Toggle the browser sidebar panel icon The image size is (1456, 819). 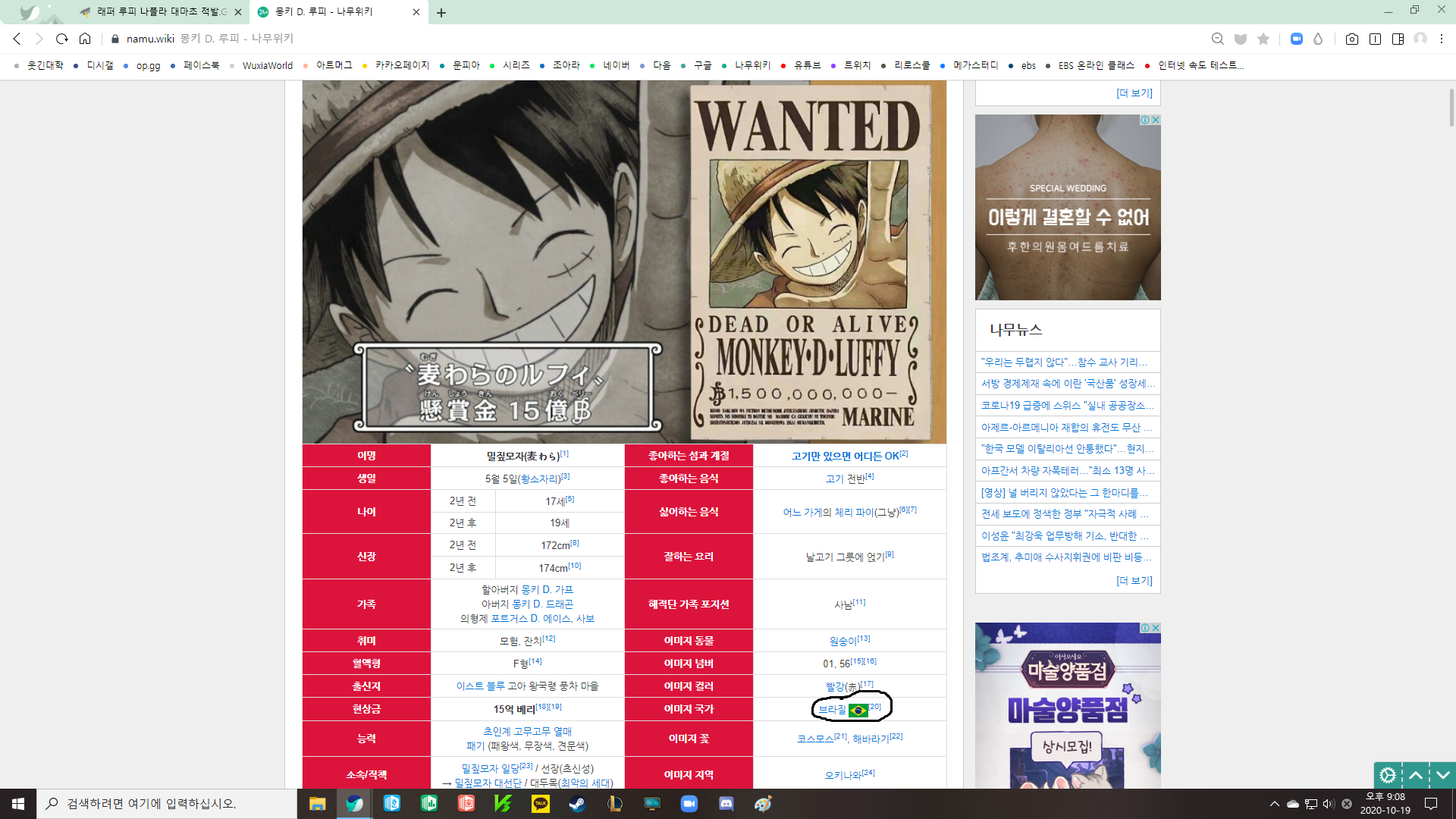coord(1398,39)
